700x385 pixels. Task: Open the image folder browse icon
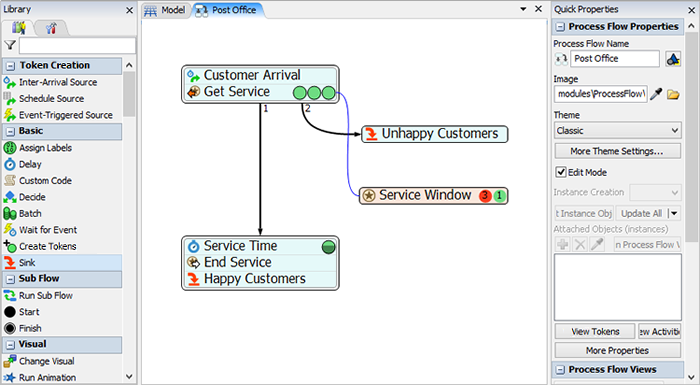673,94
